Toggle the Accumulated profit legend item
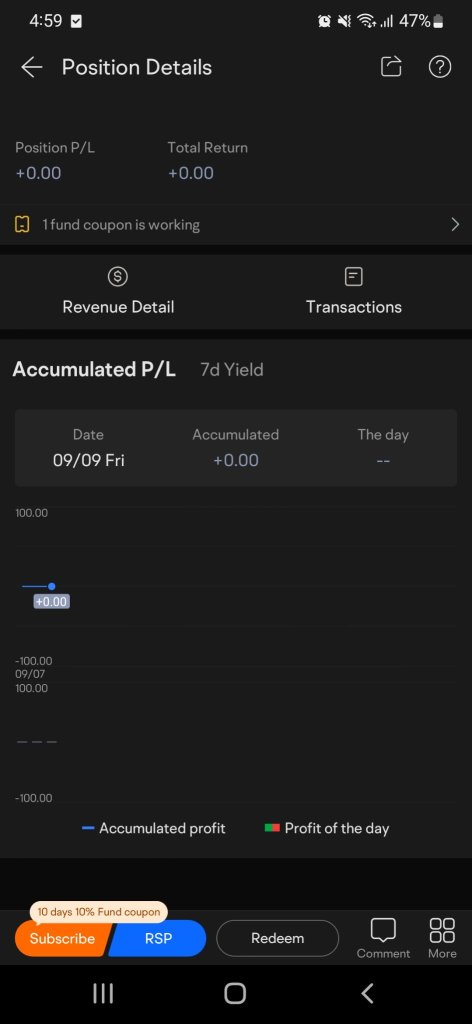This screenshot has height=1024, width=472. point(153,828)
